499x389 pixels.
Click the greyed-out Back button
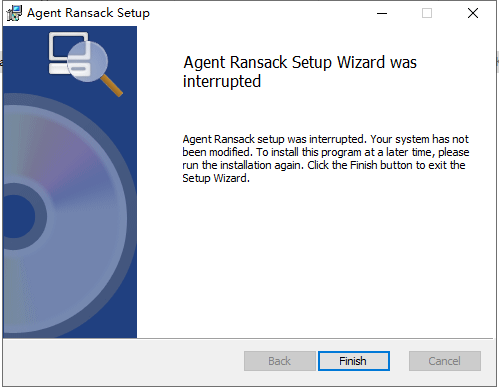click(280, 361)
